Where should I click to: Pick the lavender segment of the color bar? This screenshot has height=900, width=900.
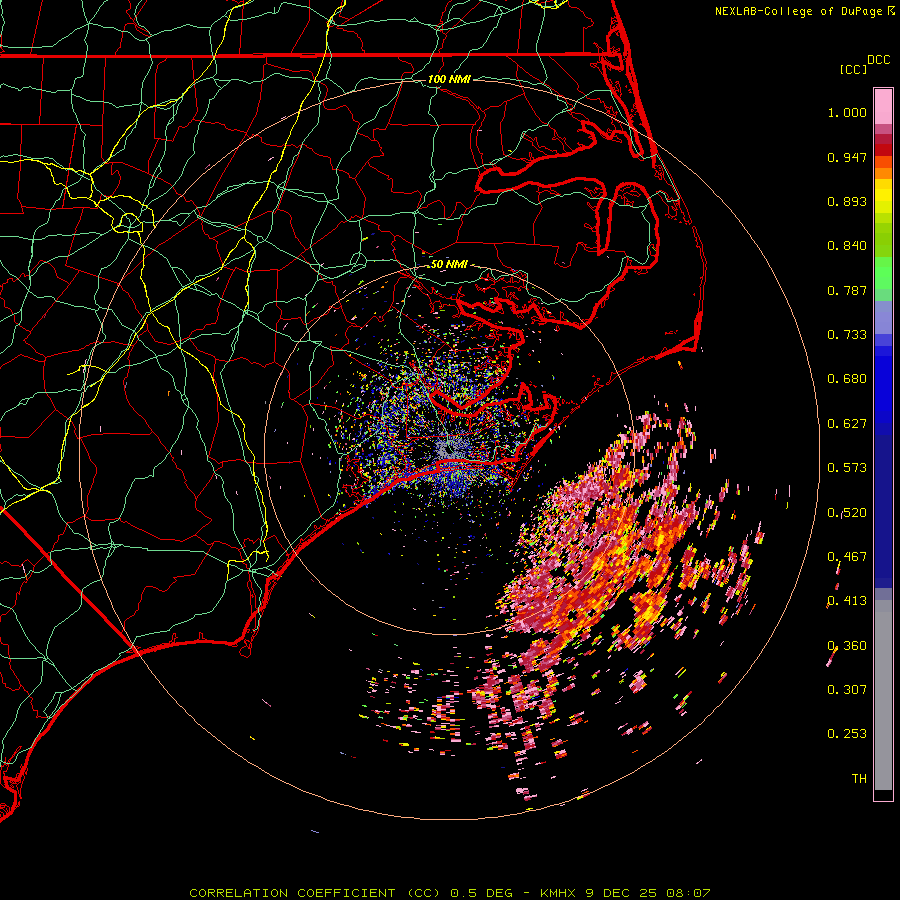883,317
